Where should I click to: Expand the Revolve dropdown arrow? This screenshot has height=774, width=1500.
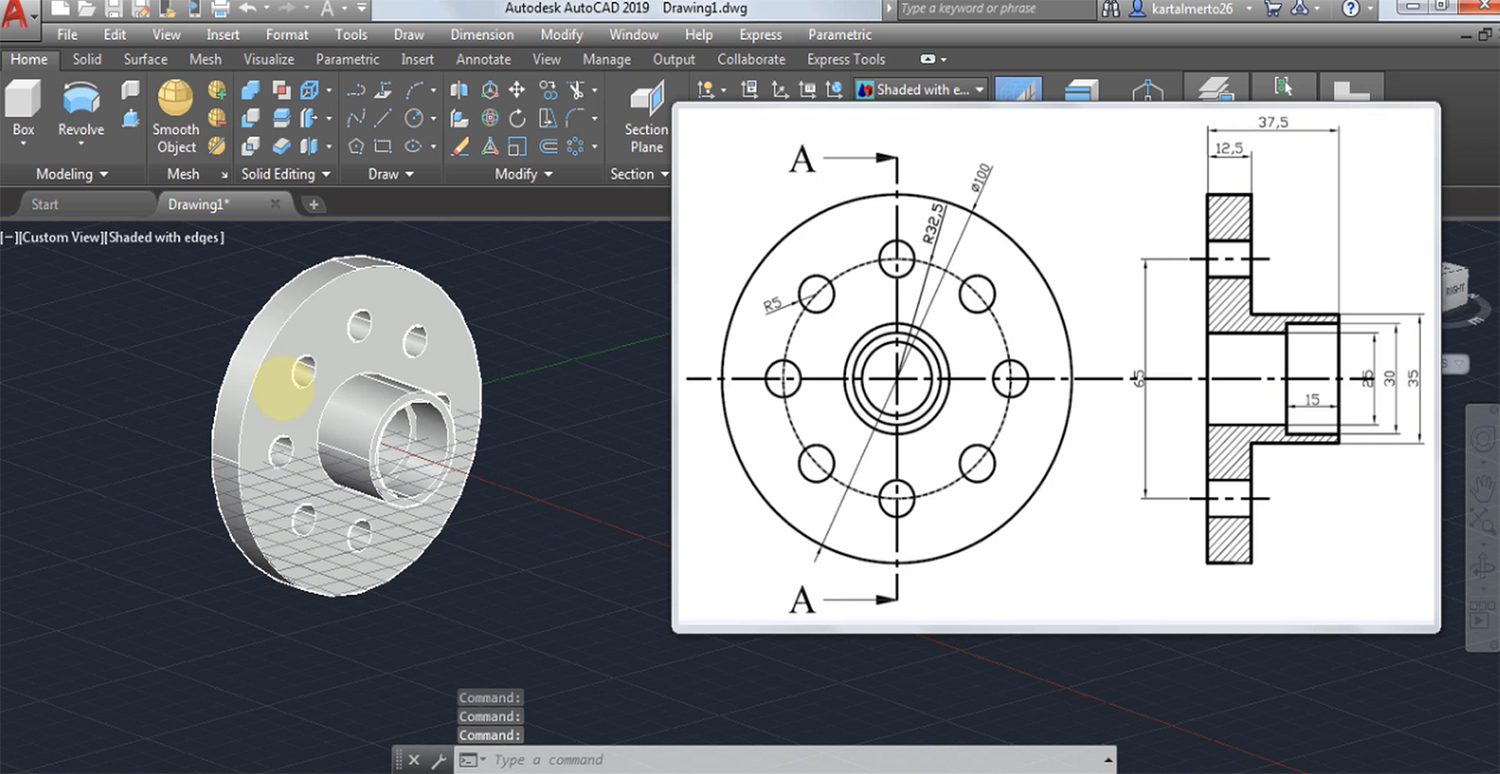tap(81, 143)
